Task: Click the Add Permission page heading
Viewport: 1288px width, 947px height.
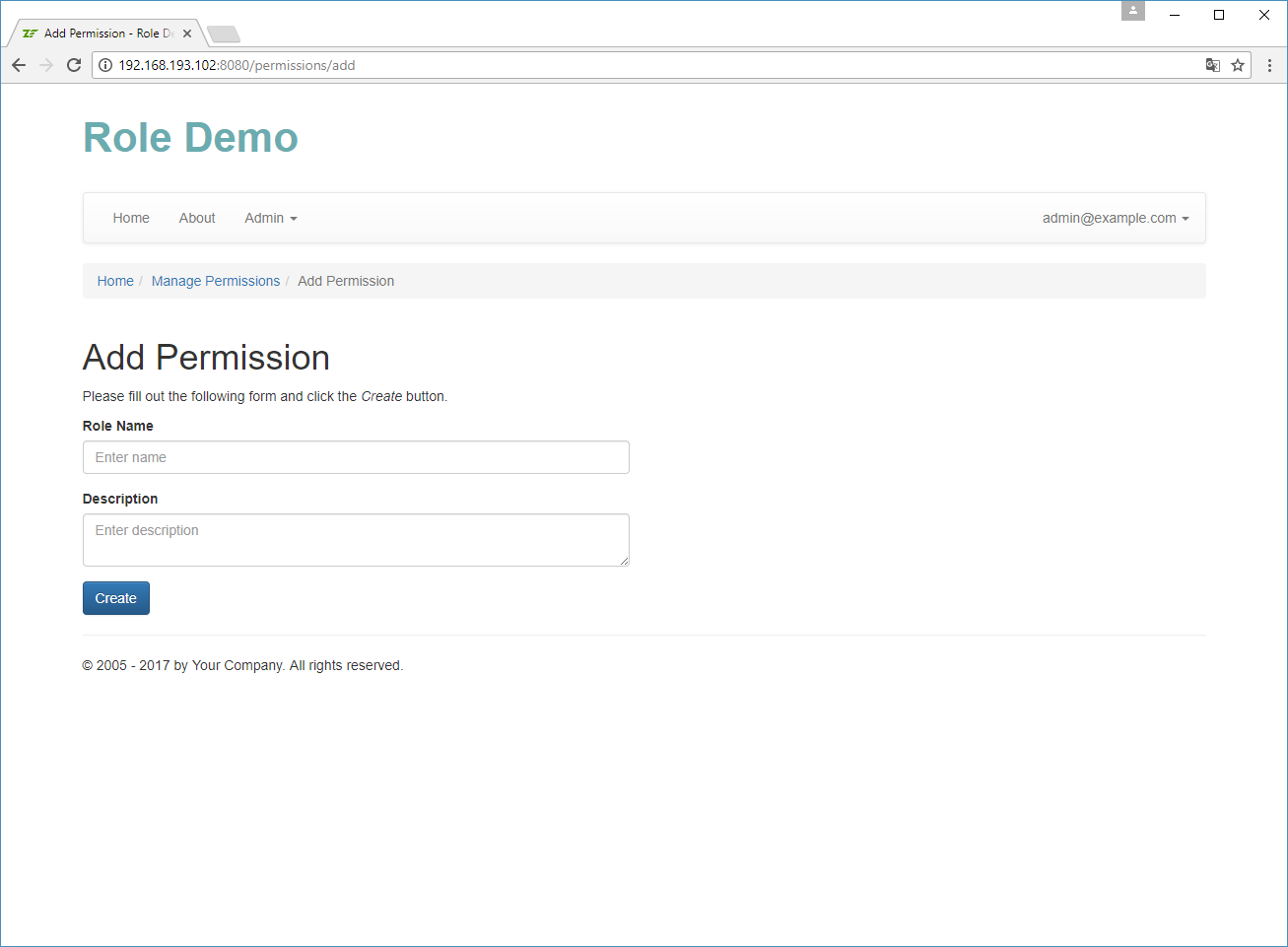Action: [206, 358]
